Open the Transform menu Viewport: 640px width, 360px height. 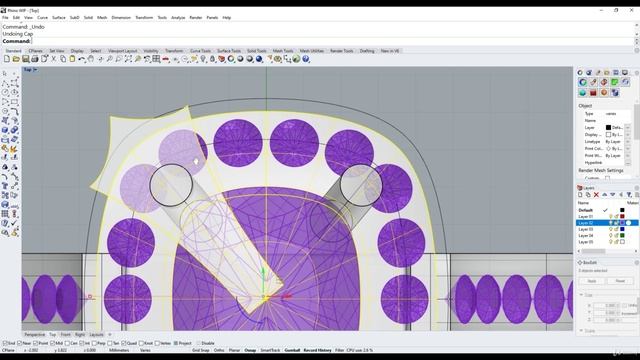tap(144, 18)
